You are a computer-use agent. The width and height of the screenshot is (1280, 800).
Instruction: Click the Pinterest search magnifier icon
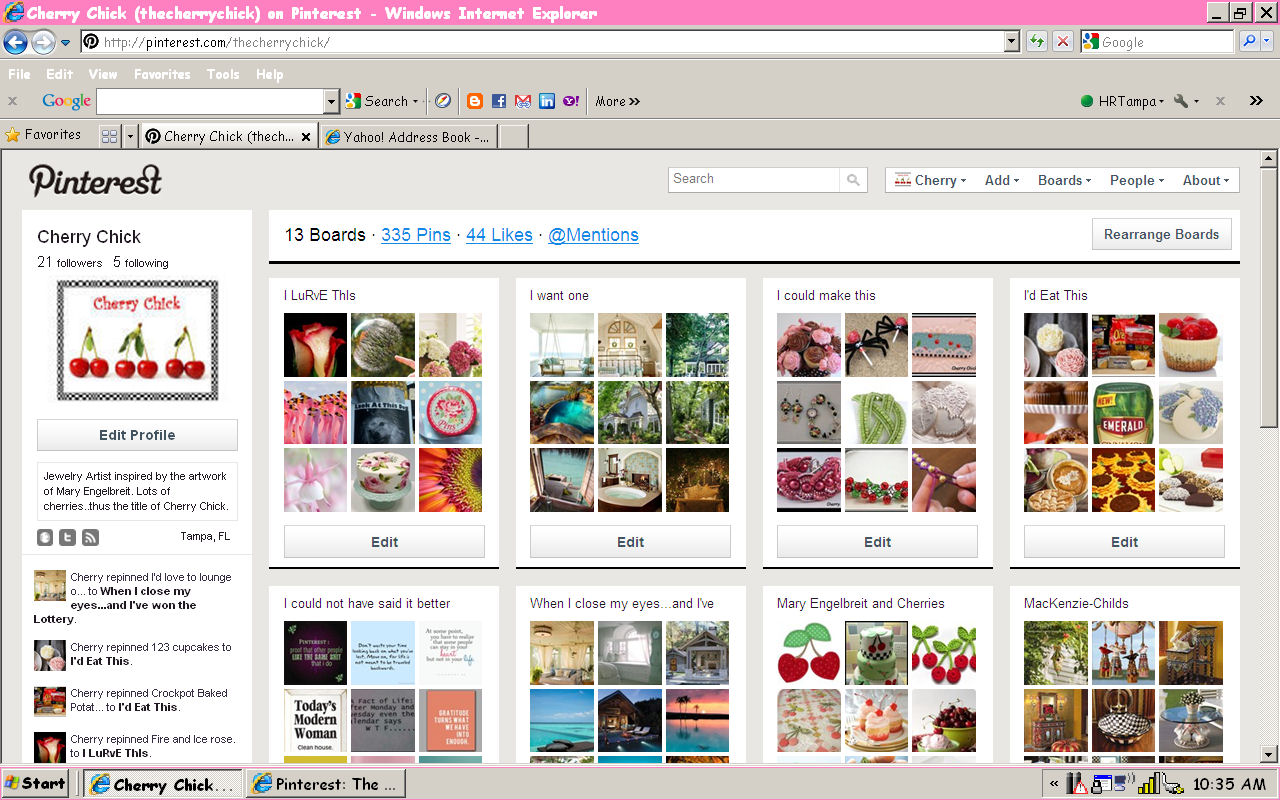pyautogui.click(x=853, y=180)
